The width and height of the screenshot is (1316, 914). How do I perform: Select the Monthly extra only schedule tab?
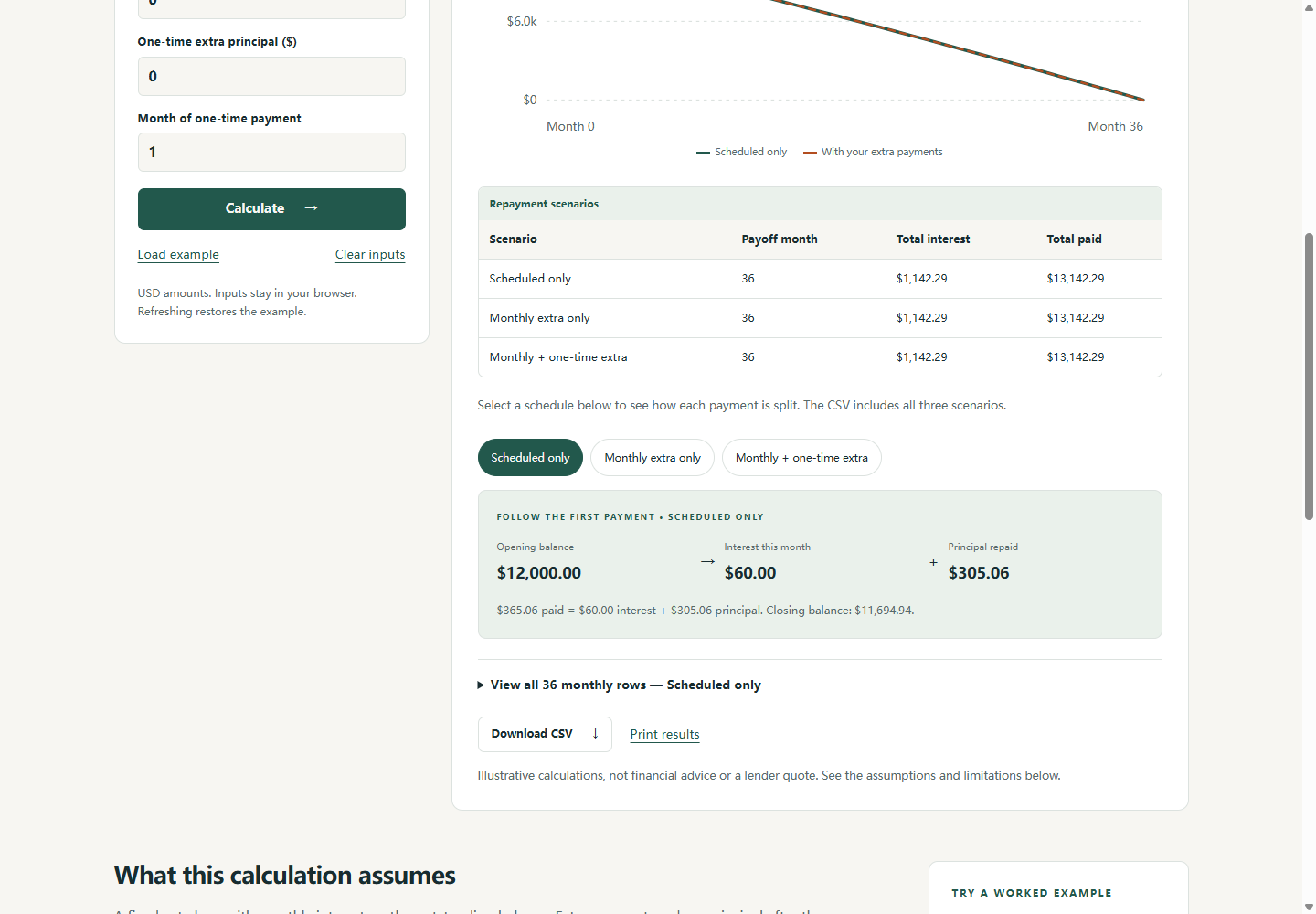click(x=653, y=458)
